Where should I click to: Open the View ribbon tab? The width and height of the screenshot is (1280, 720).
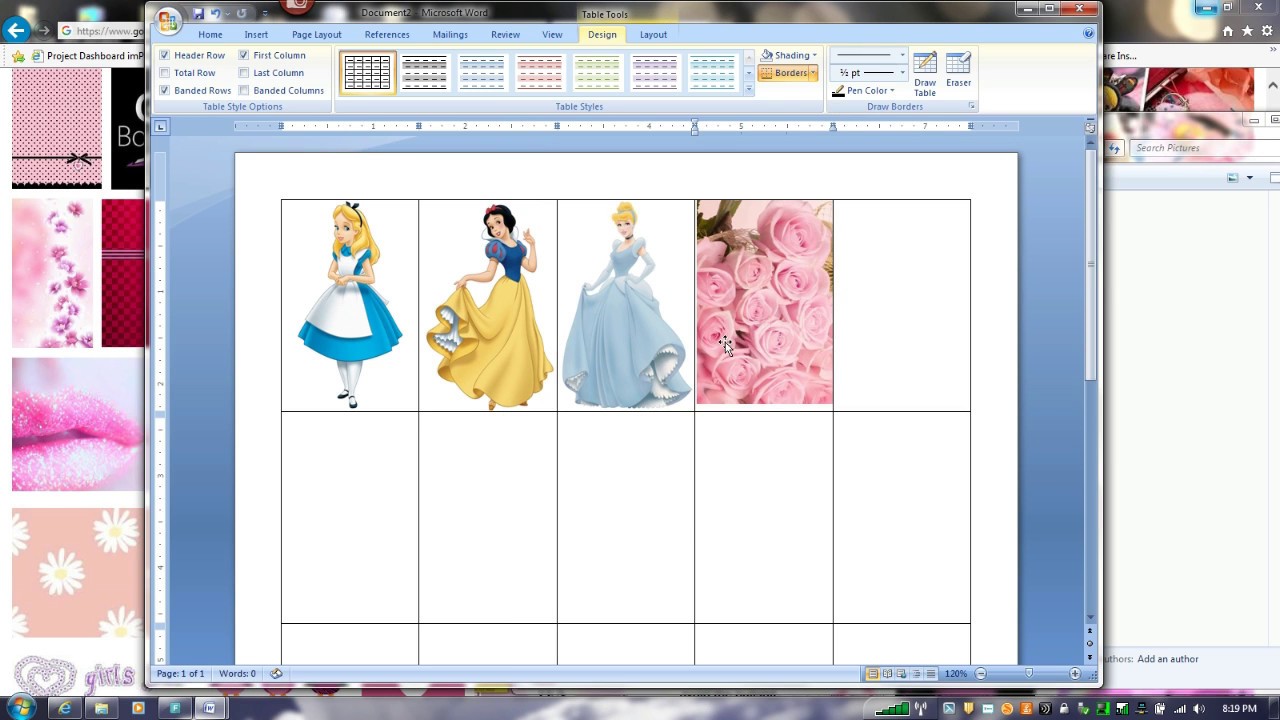(x=552, y=35)
